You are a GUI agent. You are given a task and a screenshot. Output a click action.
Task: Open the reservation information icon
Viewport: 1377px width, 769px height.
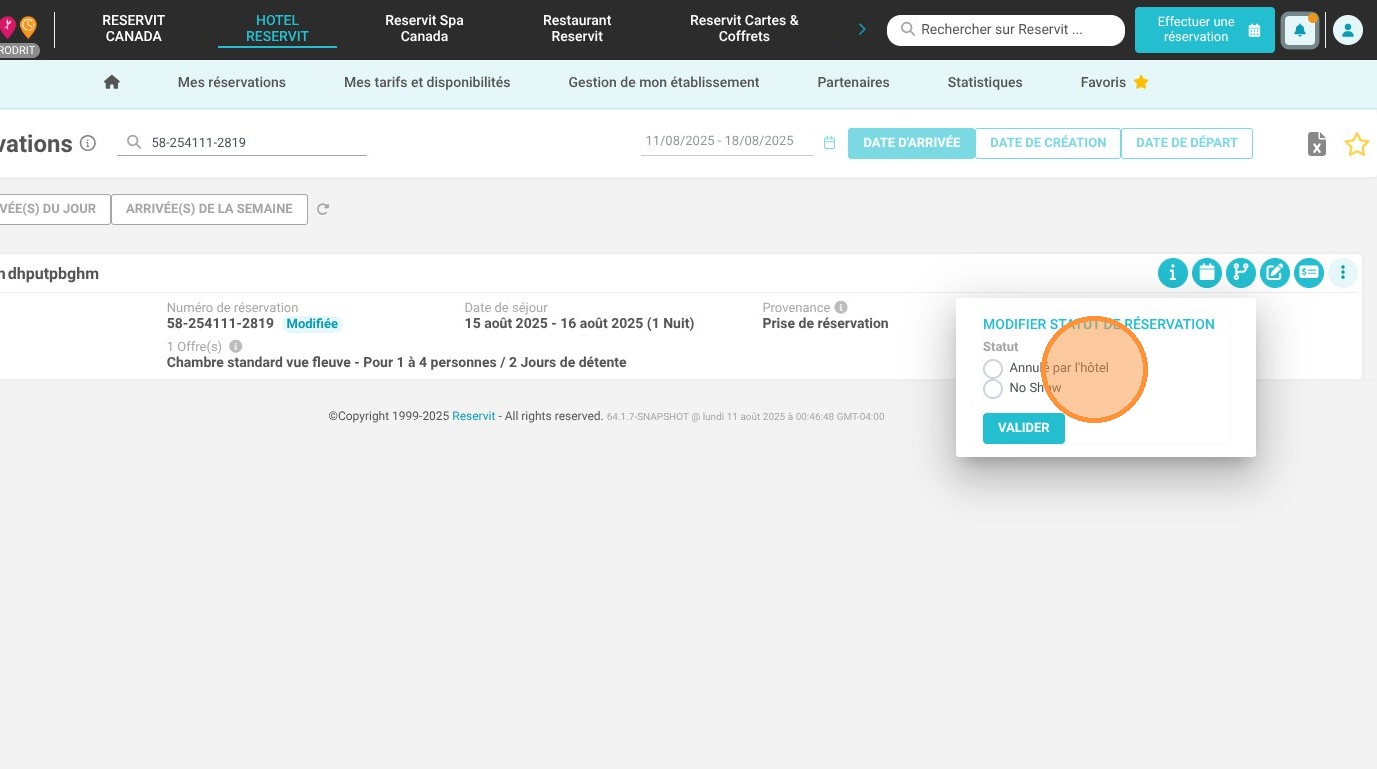[x=1173, y=272]
